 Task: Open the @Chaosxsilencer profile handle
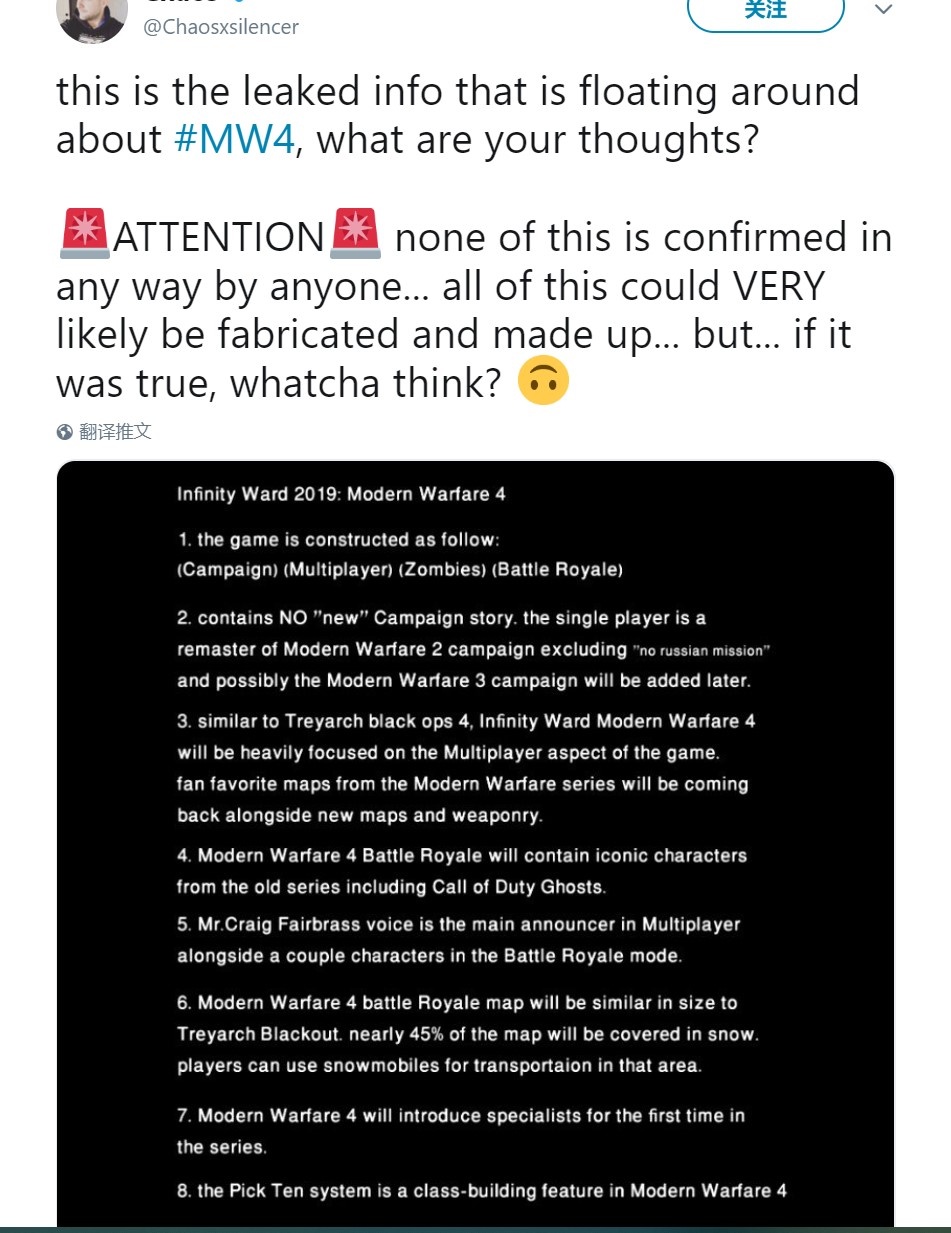[x=221, y=28]
